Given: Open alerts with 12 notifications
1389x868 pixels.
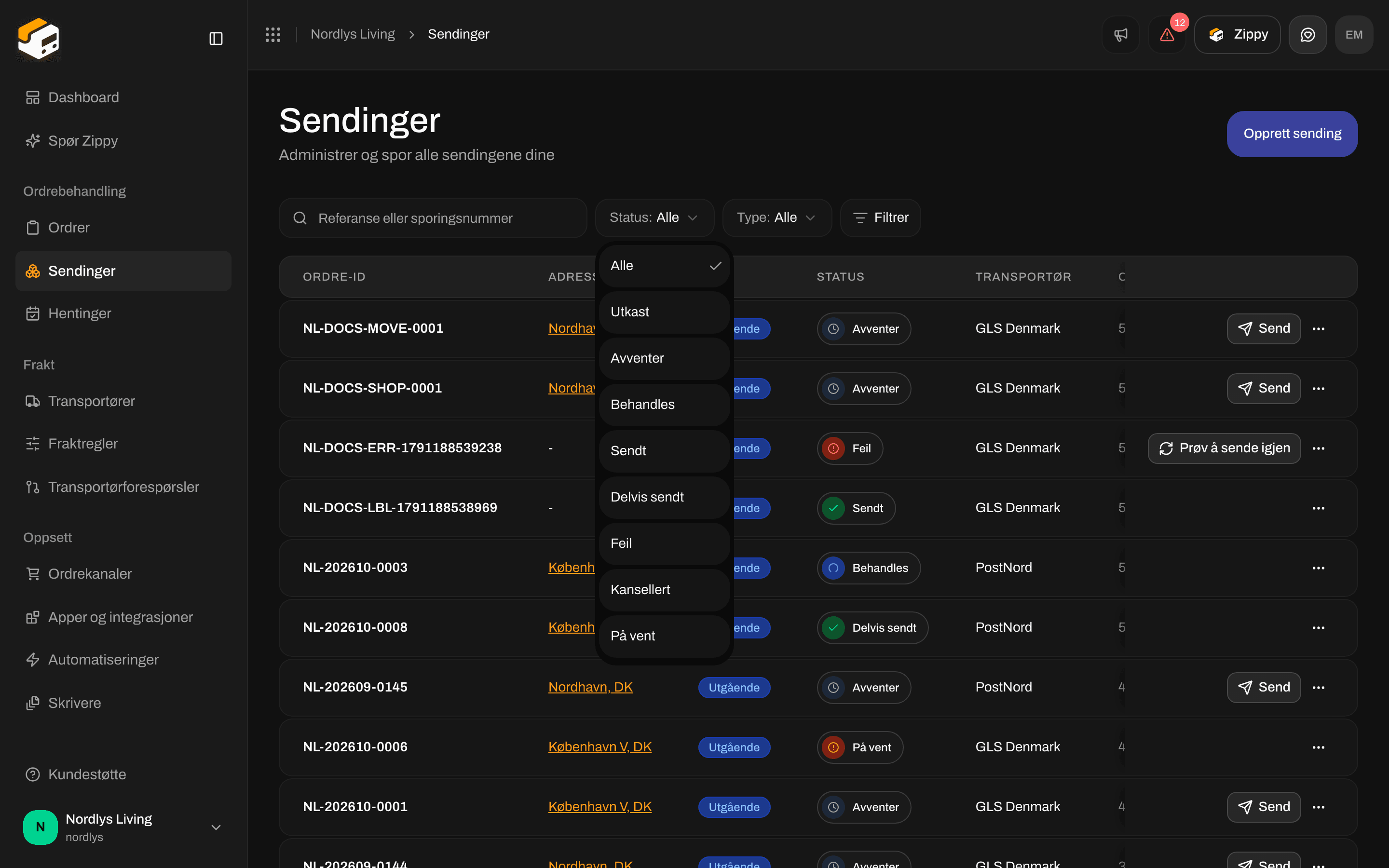Looking at the screenshot, I should 1167,34.
